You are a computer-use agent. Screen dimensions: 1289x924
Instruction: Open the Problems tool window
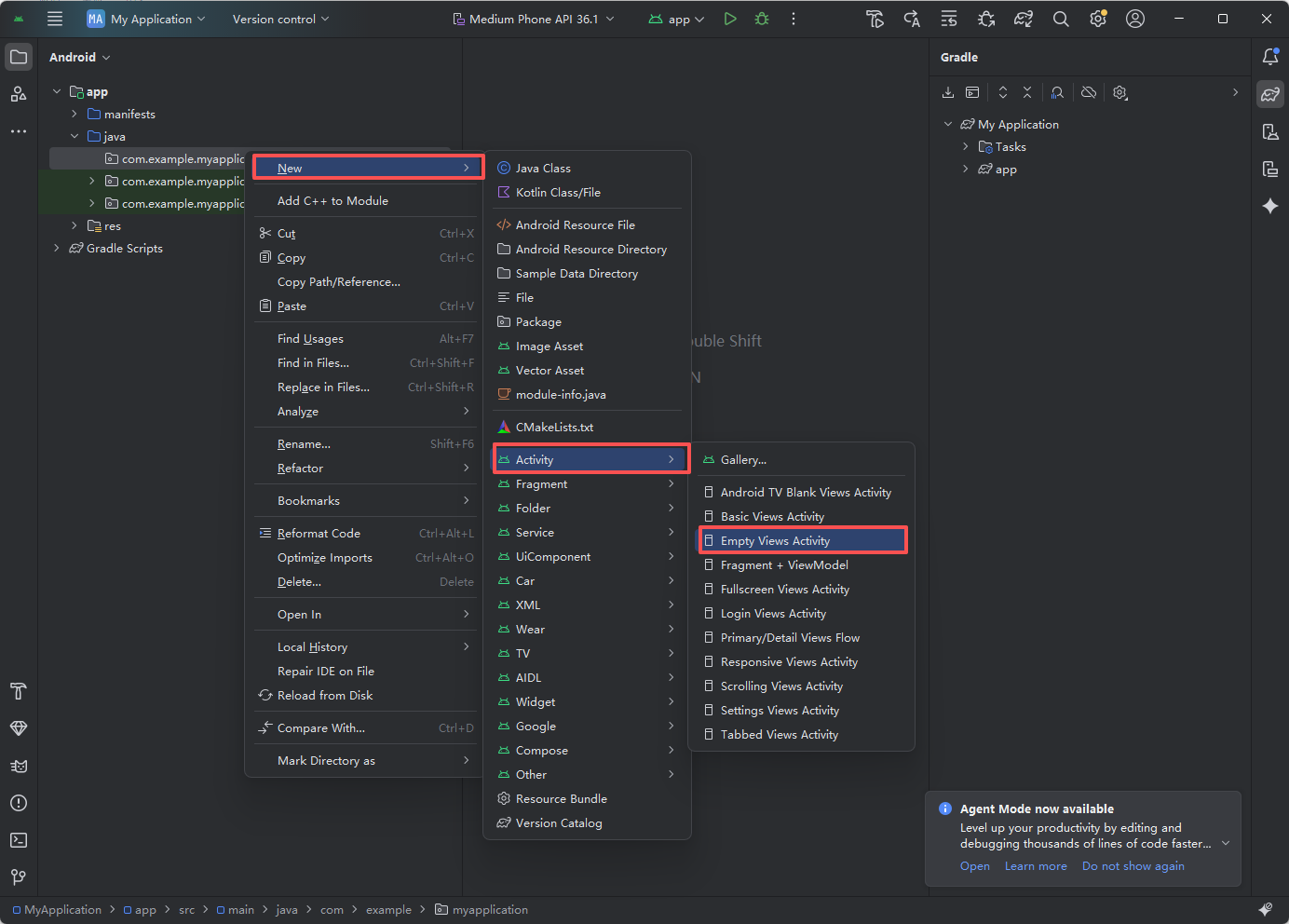(x=19, y=803)
